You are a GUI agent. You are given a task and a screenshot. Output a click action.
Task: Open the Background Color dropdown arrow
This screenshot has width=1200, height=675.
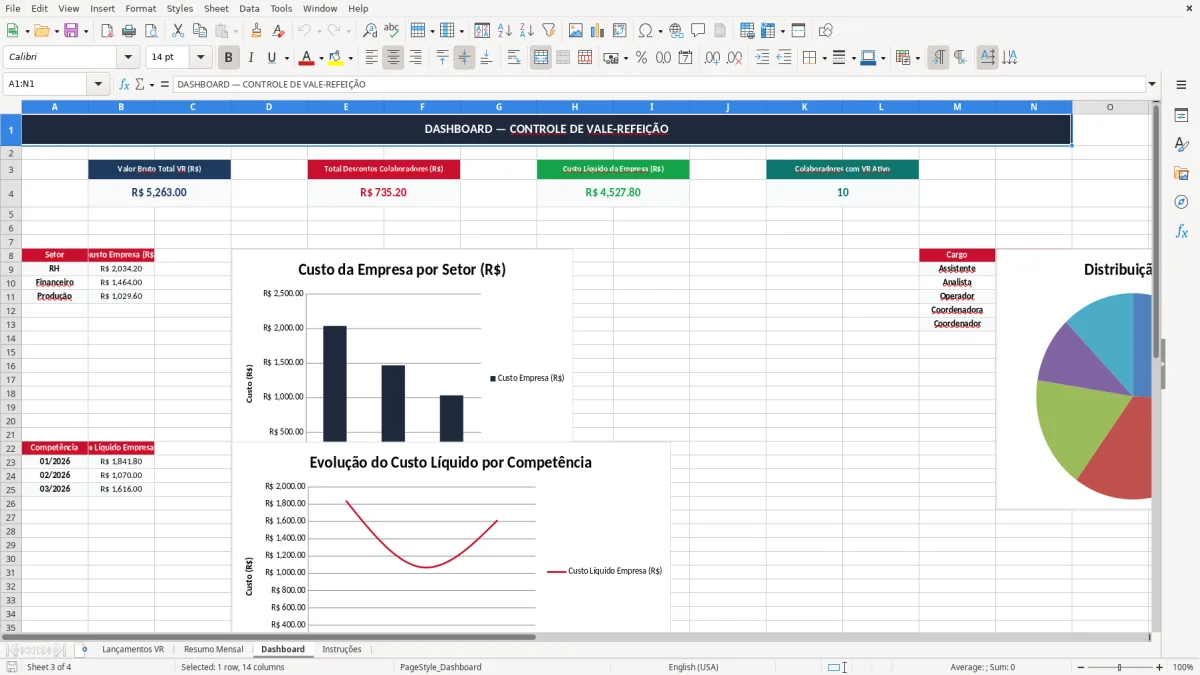click(x=350, y=58)
